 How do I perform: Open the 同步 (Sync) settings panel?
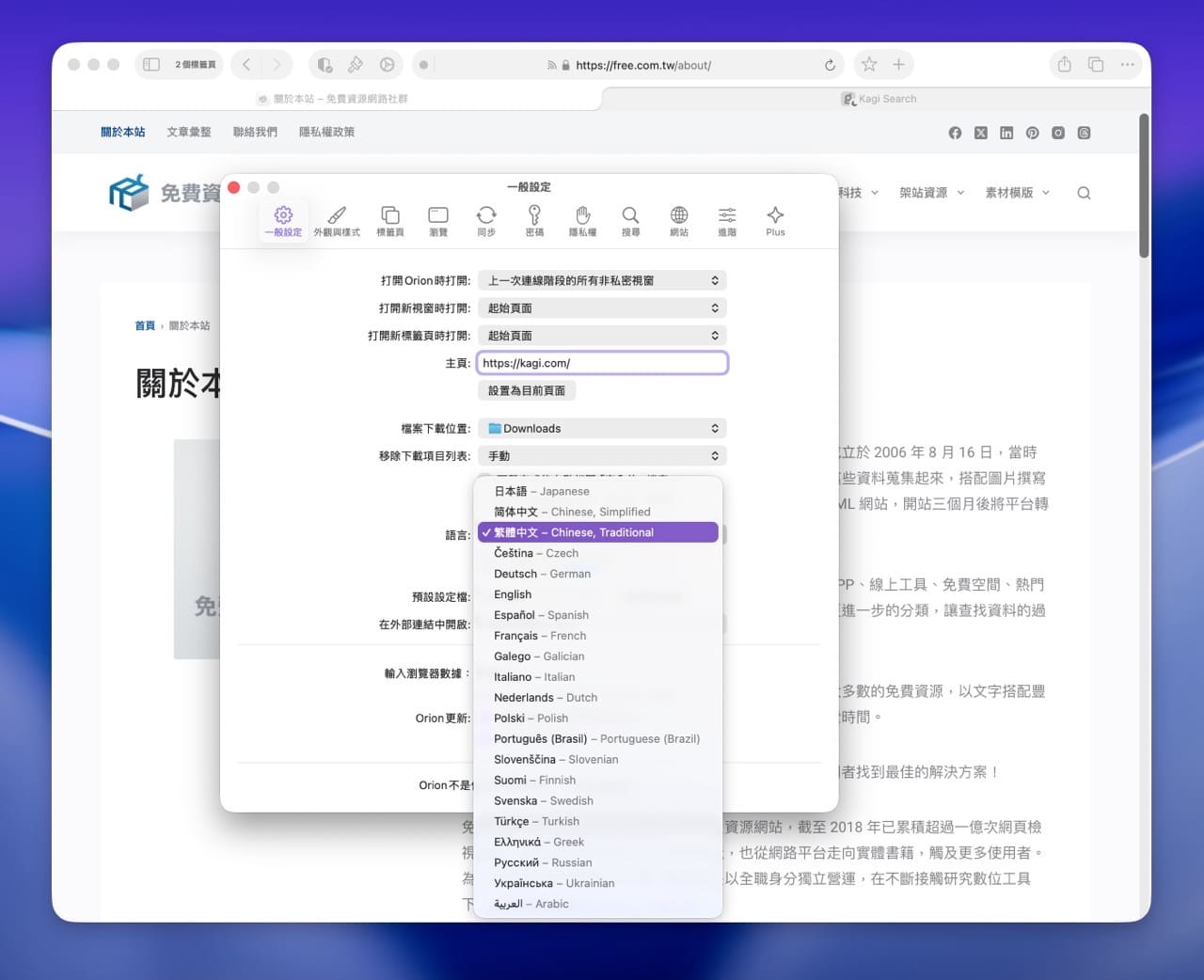(x=486, y=220)
